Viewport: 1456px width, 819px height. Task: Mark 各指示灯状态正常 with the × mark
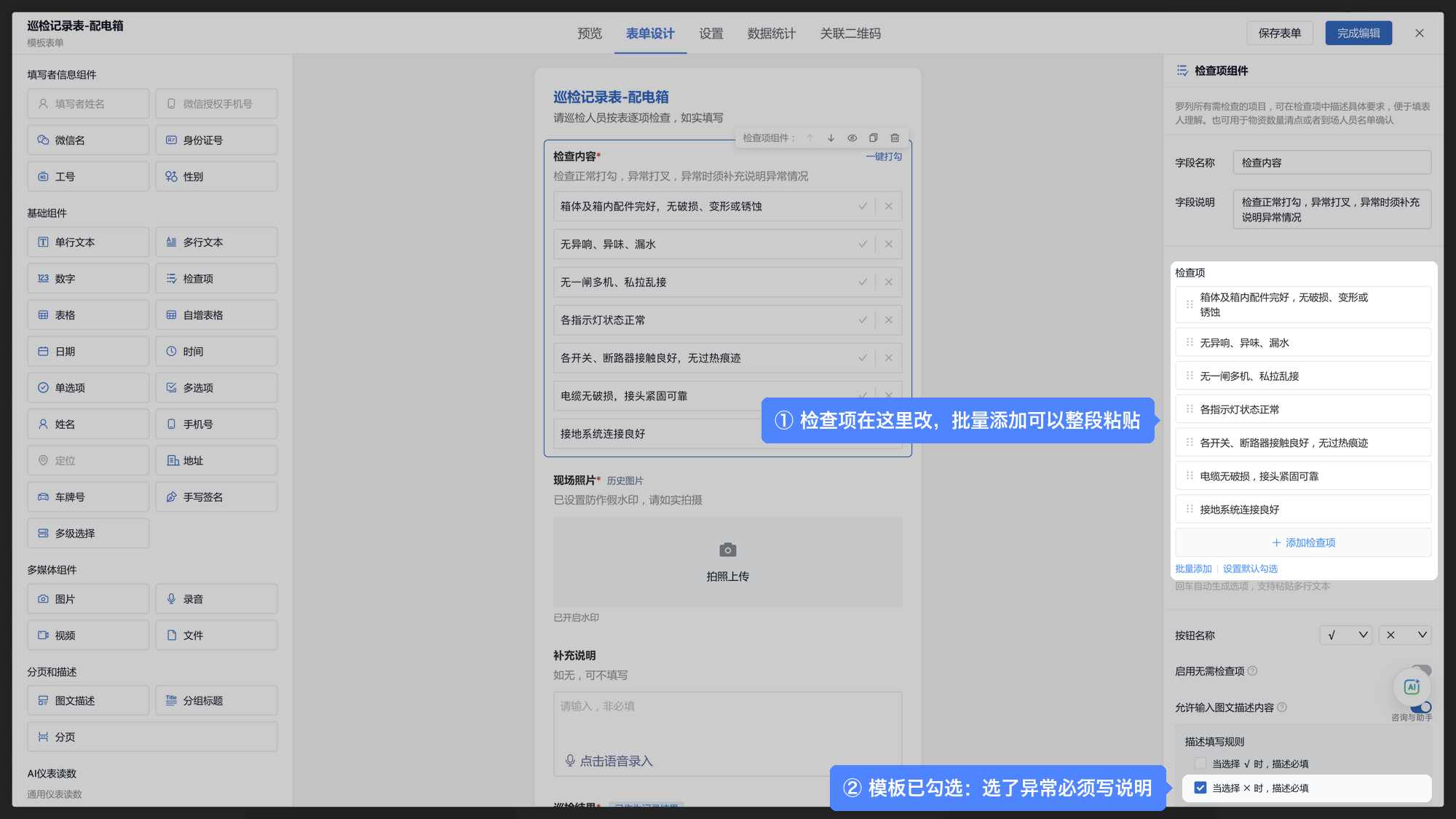(x=888, y=320)
